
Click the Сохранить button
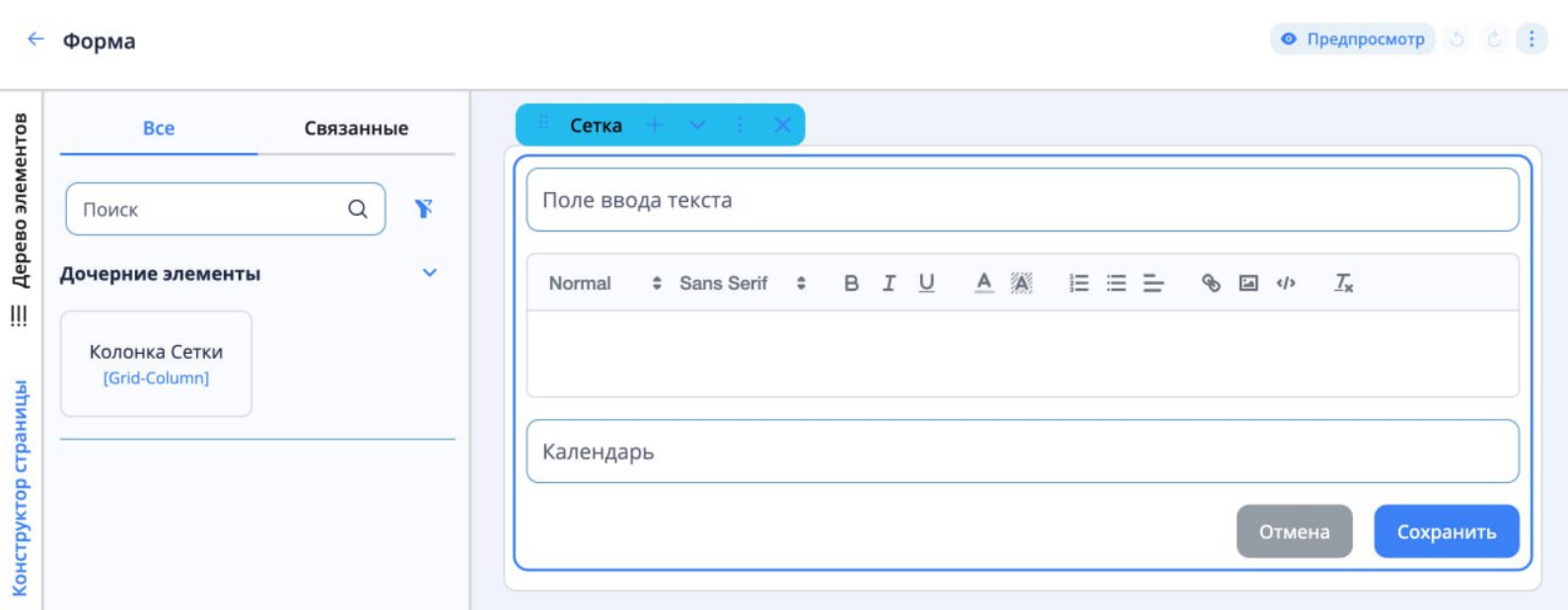(x=1446, y=531)
